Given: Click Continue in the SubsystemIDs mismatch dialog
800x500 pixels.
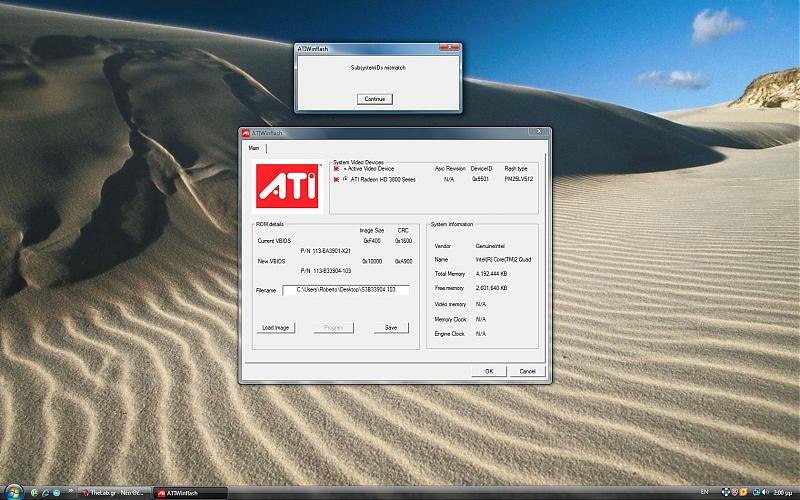Looking at the screenshot, I should 374,99.
